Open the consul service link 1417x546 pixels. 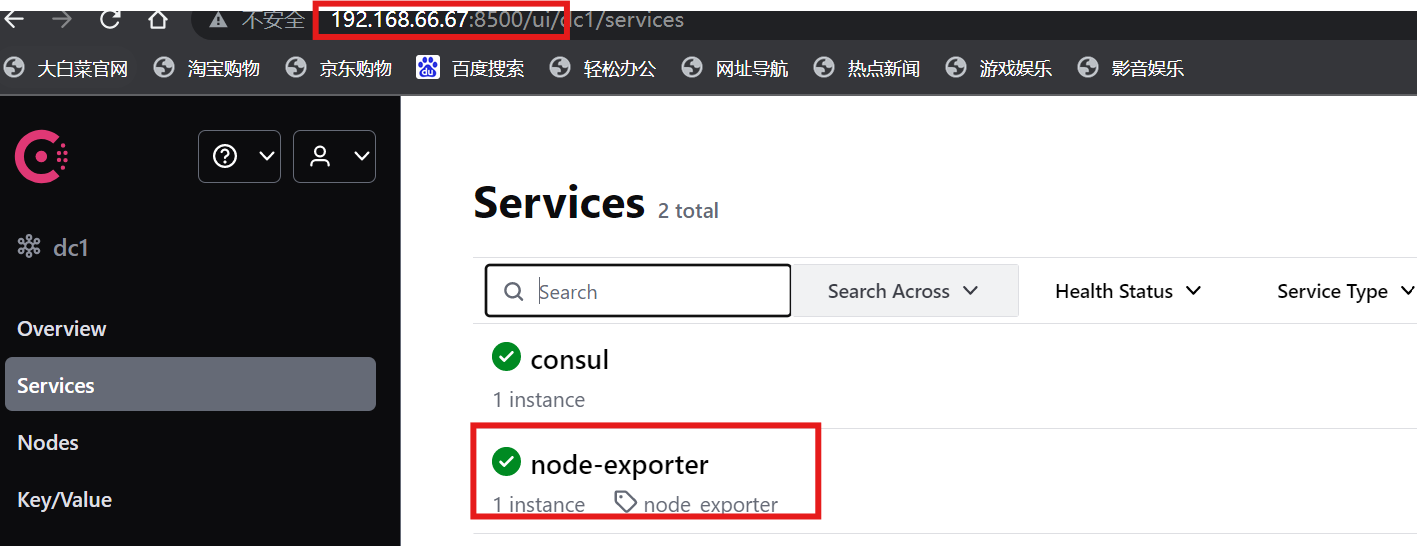[570, 359]
